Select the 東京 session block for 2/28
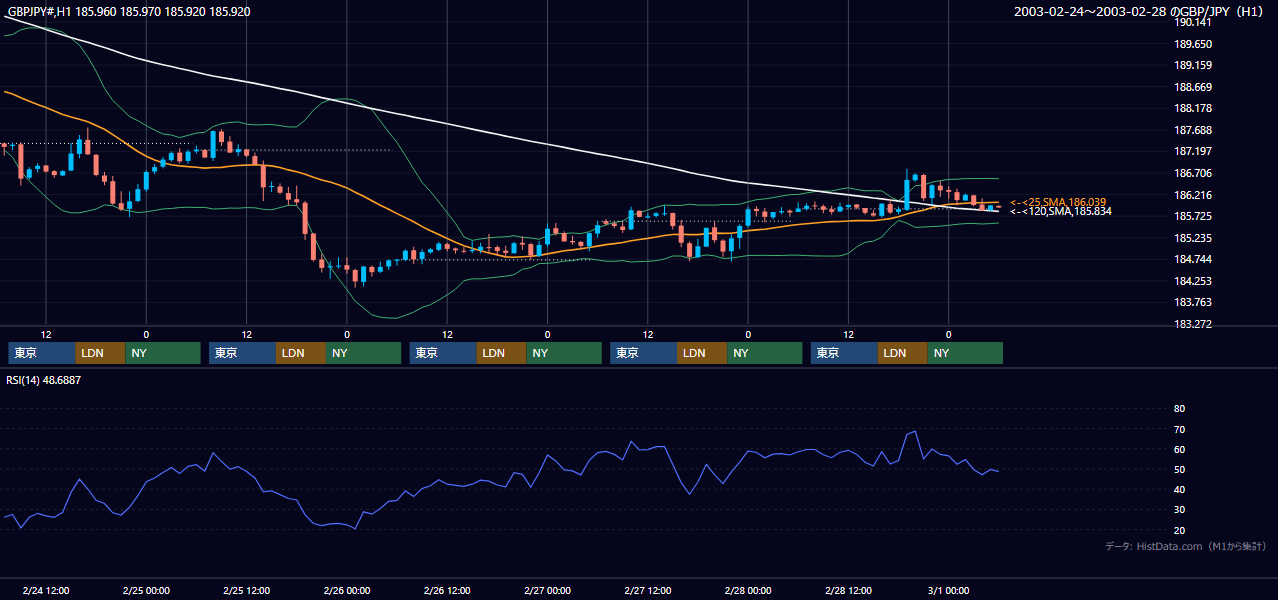This screenshot has width=1278, height=600. pyautogui.click(x=845, y=353)
